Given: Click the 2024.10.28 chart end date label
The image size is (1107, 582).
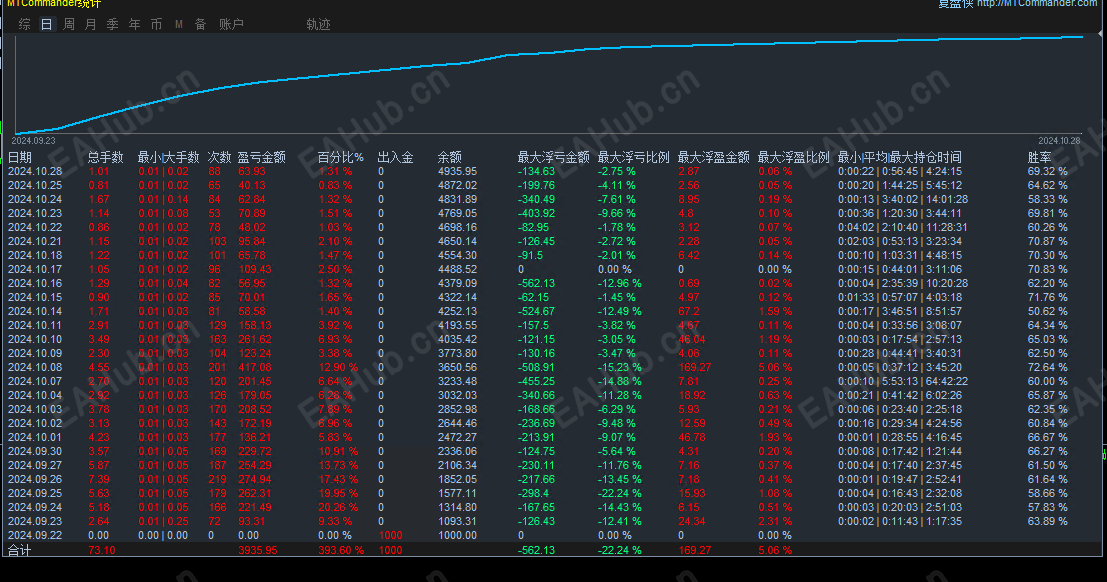Looking at the screenshot, I should pos(1059,141).
